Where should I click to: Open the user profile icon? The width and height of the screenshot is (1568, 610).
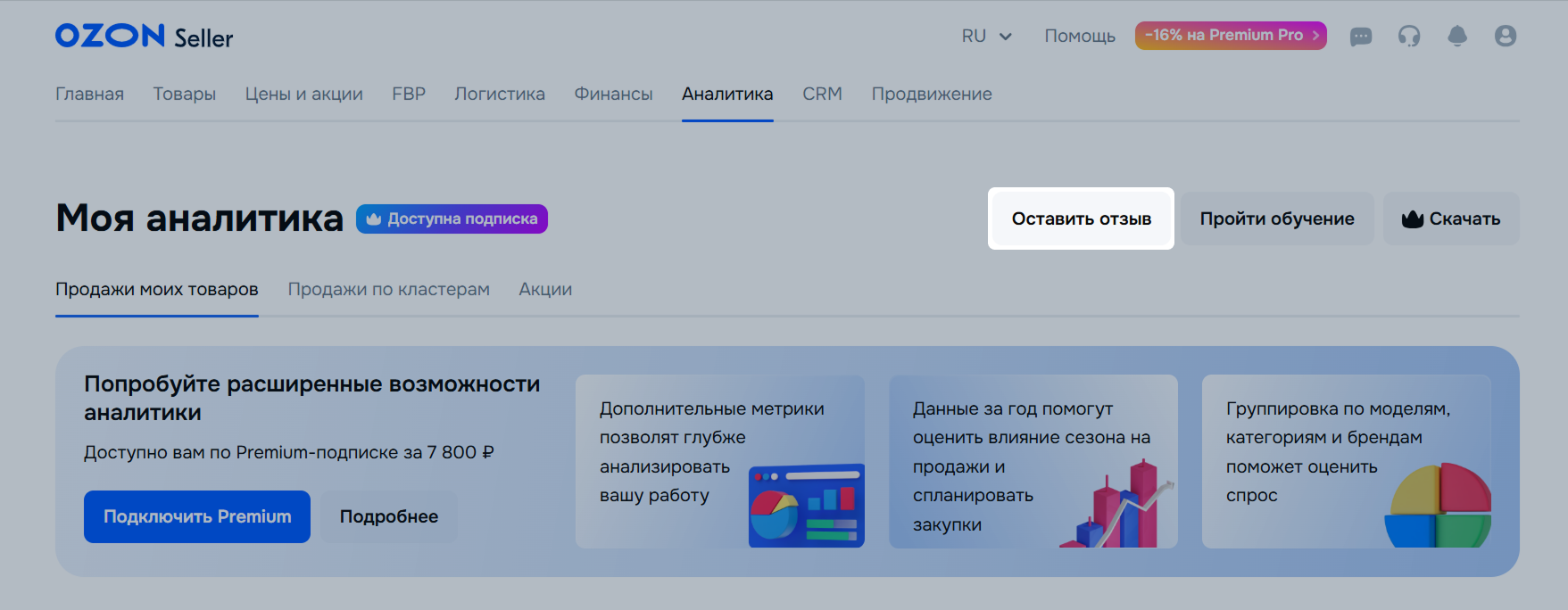(1505, 37)
